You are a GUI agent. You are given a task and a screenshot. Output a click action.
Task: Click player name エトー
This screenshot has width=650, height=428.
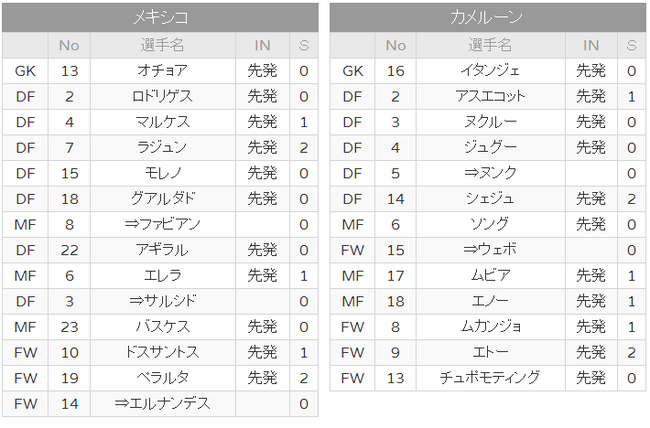490,353
